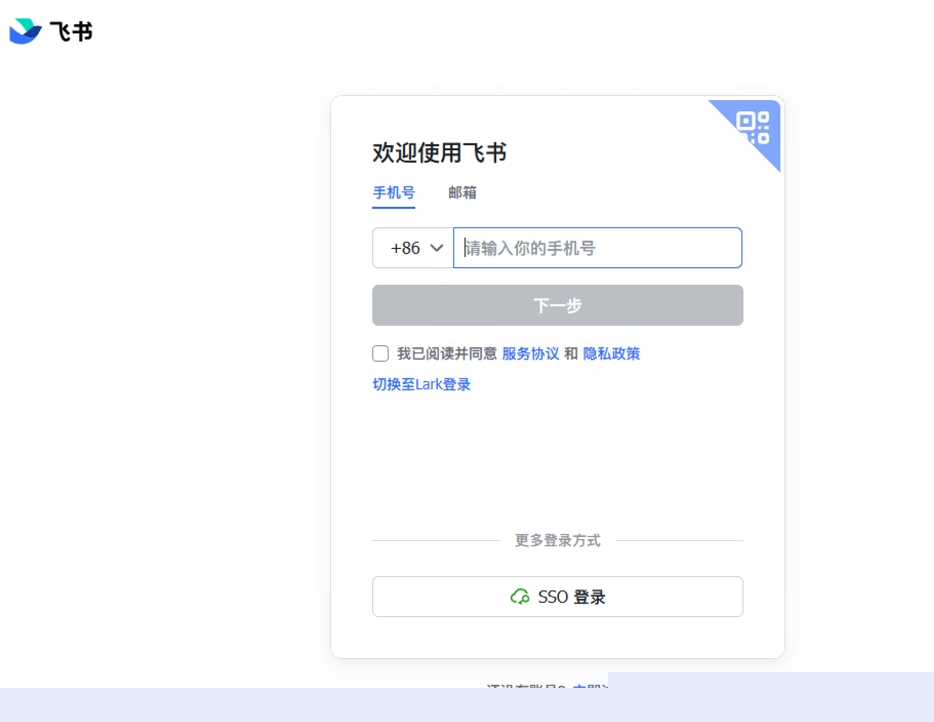This screenshot has width=934, height=722.
Task: Click the 更多登录方式 divider text
Action: pos(557,539)
